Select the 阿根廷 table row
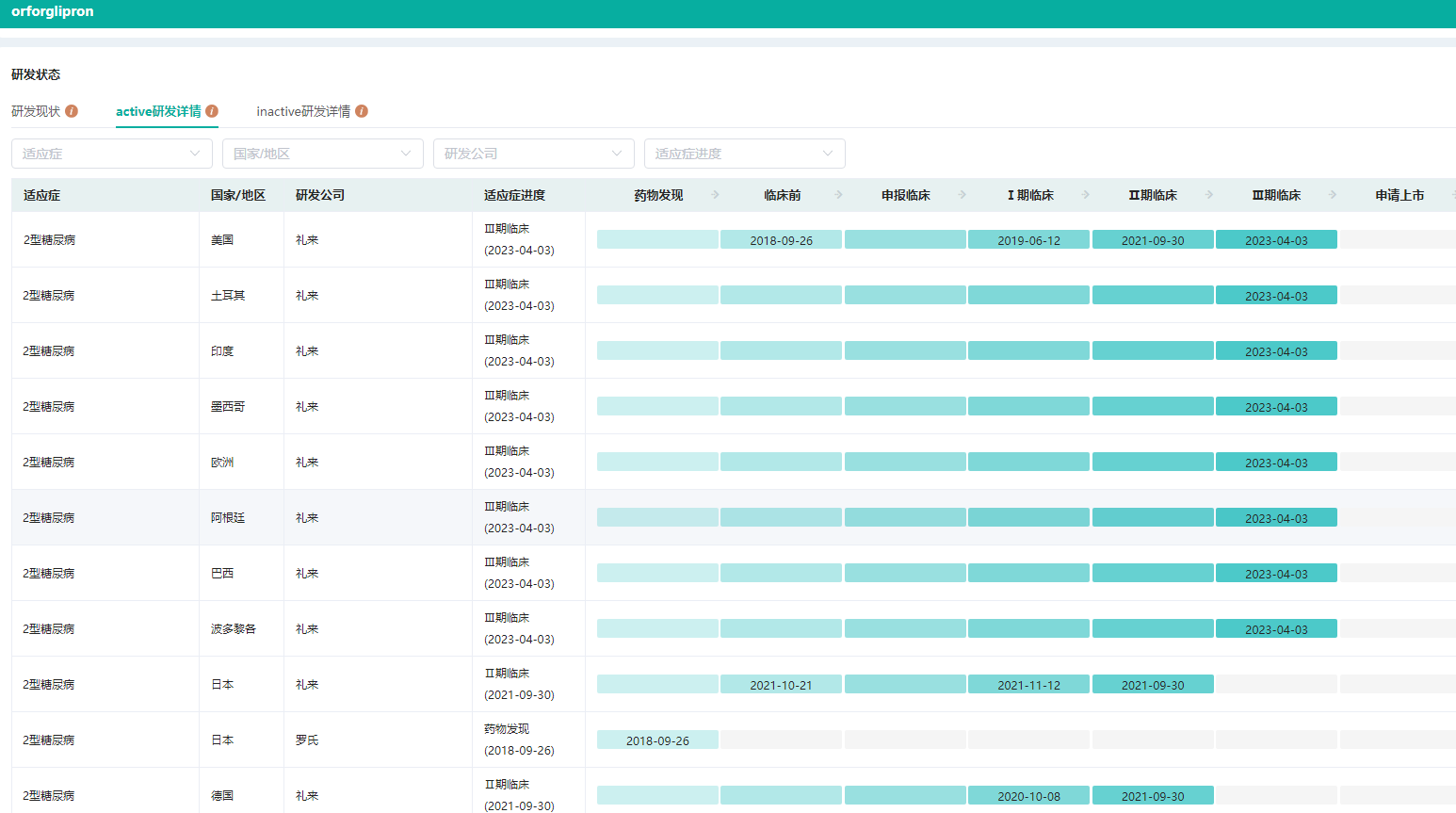The image size is (1456, 813). 228,518
